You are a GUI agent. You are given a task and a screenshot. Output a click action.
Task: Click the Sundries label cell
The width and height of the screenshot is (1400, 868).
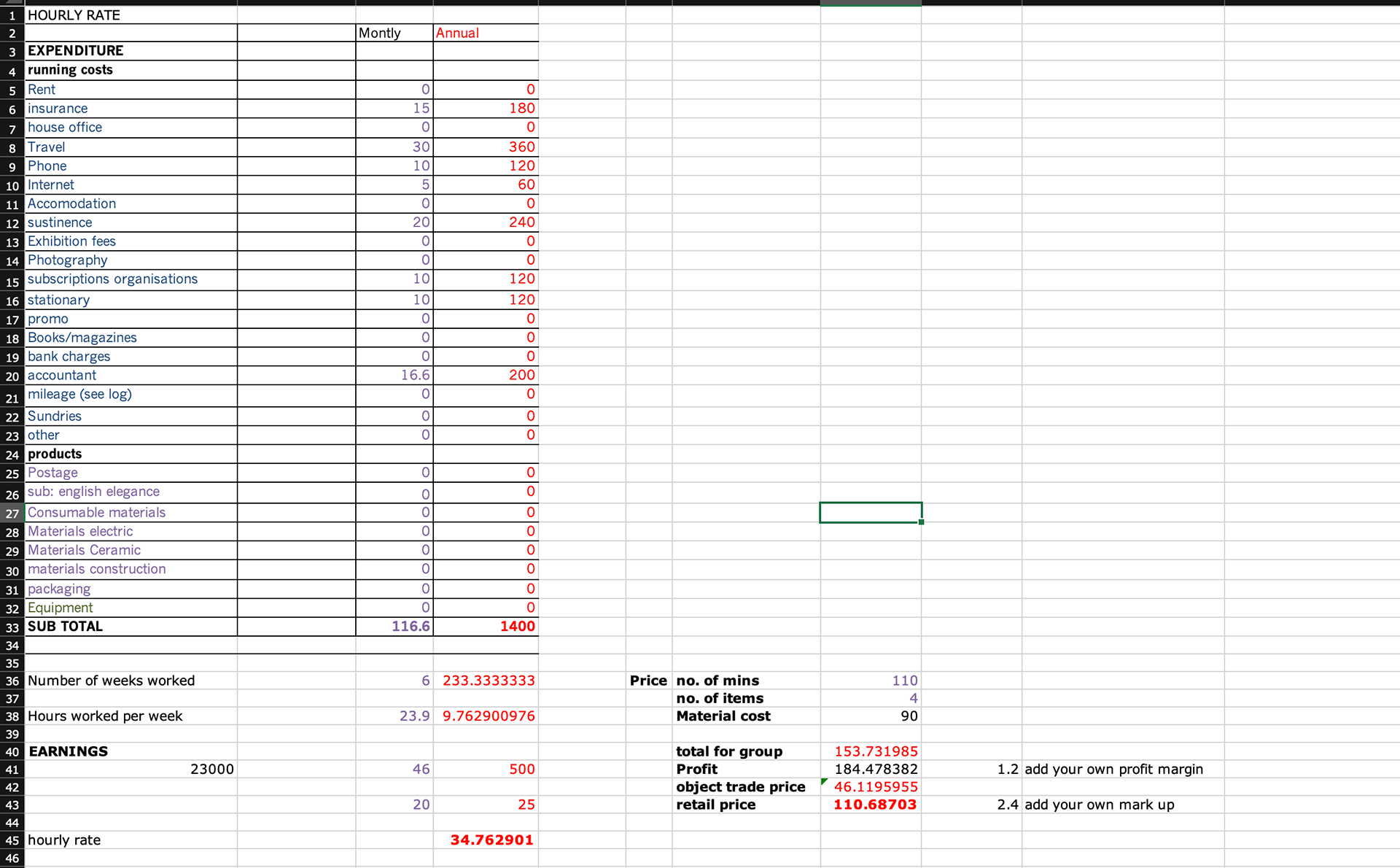pos(131,416)
